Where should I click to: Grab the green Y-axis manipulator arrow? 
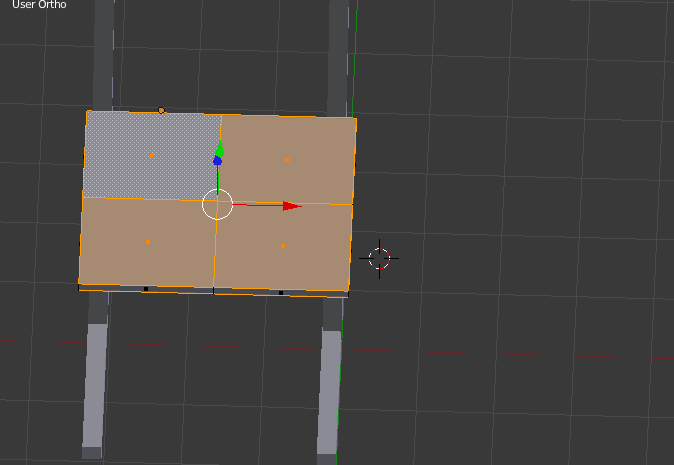tap(220, 149)
